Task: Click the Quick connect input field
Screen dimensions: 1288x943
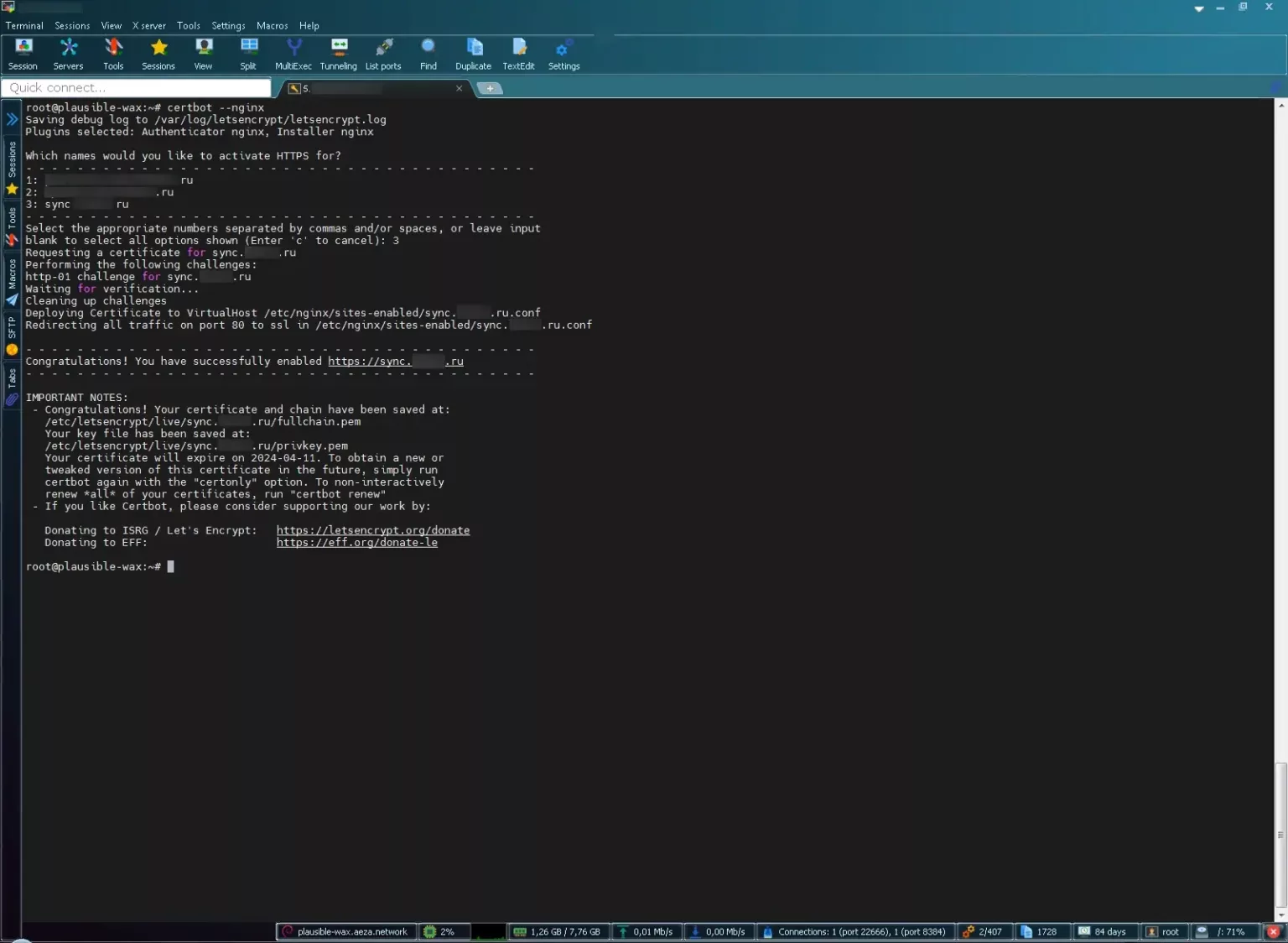Action: click(137, 88)
